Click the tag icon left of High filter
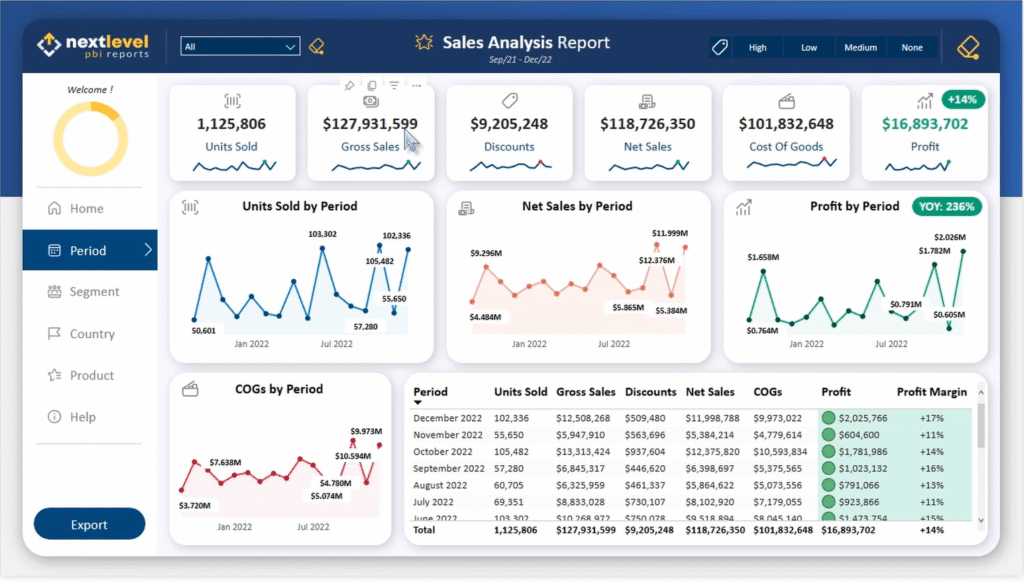Image resolution: width=1024 pixels, height=582 pixels. 719,46
